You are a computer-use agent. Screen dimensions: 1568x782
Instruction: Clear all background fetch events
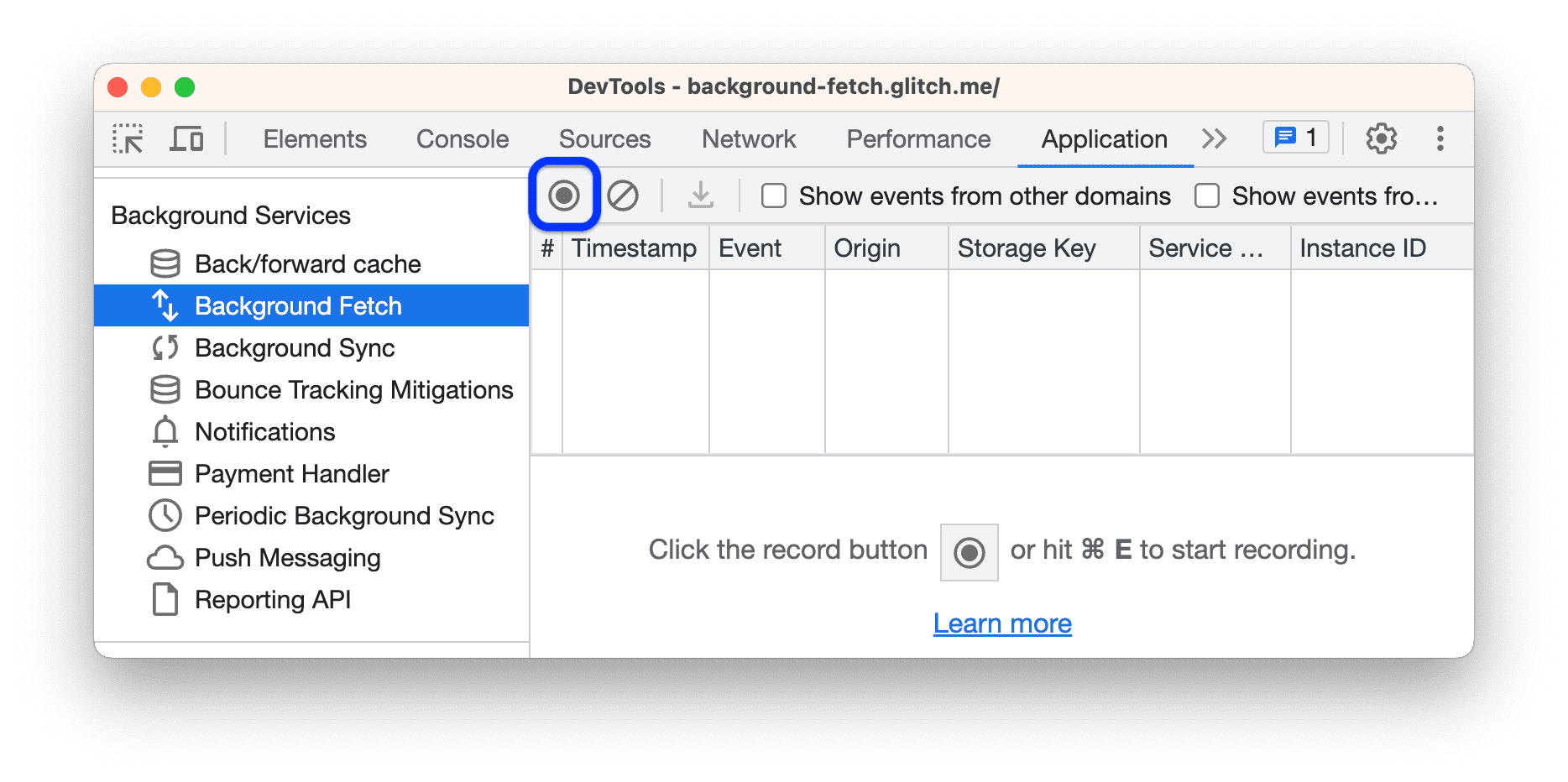tap(623, 195)
